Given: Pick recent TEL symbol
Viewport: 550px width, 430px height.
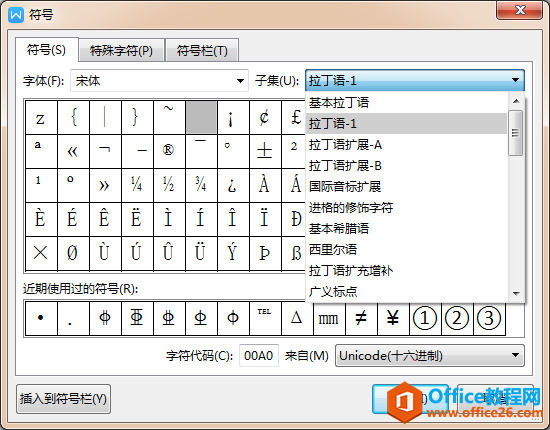Looking at the screenshot, I should (265, 318).
